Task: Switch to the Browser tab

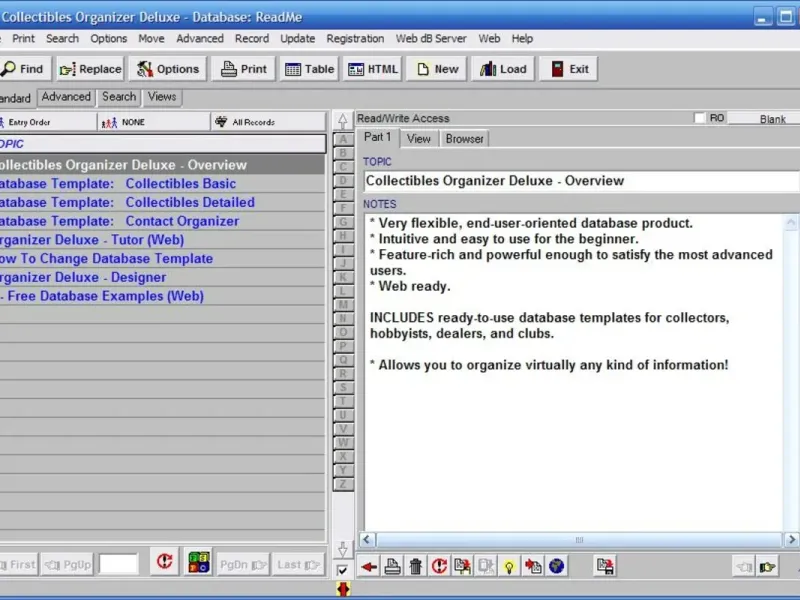Action: (464, 139)
